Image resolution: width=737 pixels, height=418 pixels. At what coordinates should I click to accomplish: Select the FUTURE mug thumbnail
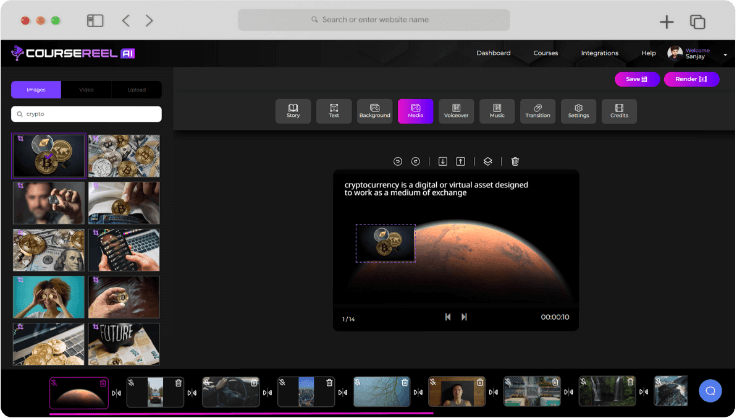click(x=124, y=344)
